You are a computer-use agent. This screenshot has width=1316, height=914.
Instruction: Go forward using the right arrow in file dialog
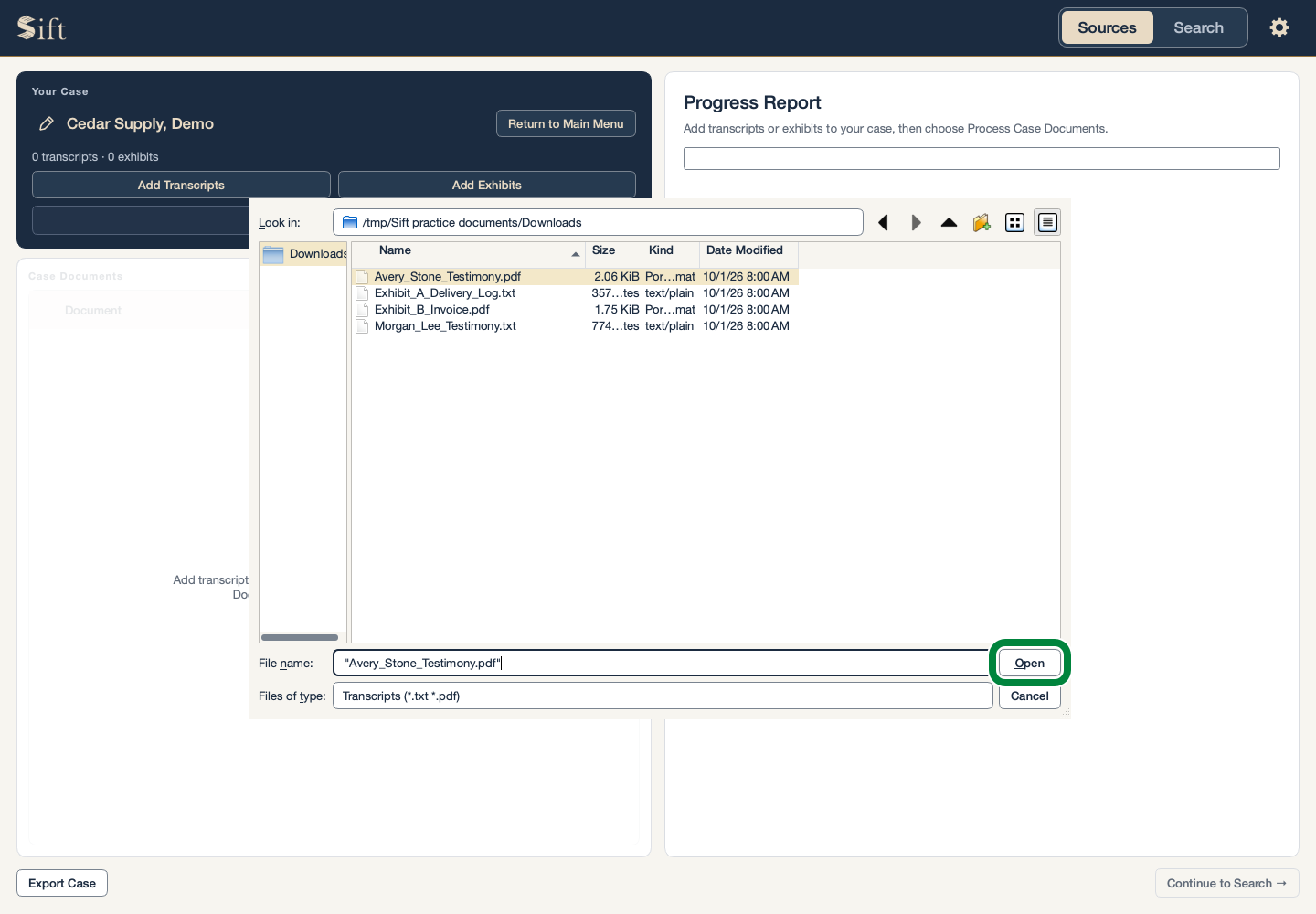click(x=916, y=222)
